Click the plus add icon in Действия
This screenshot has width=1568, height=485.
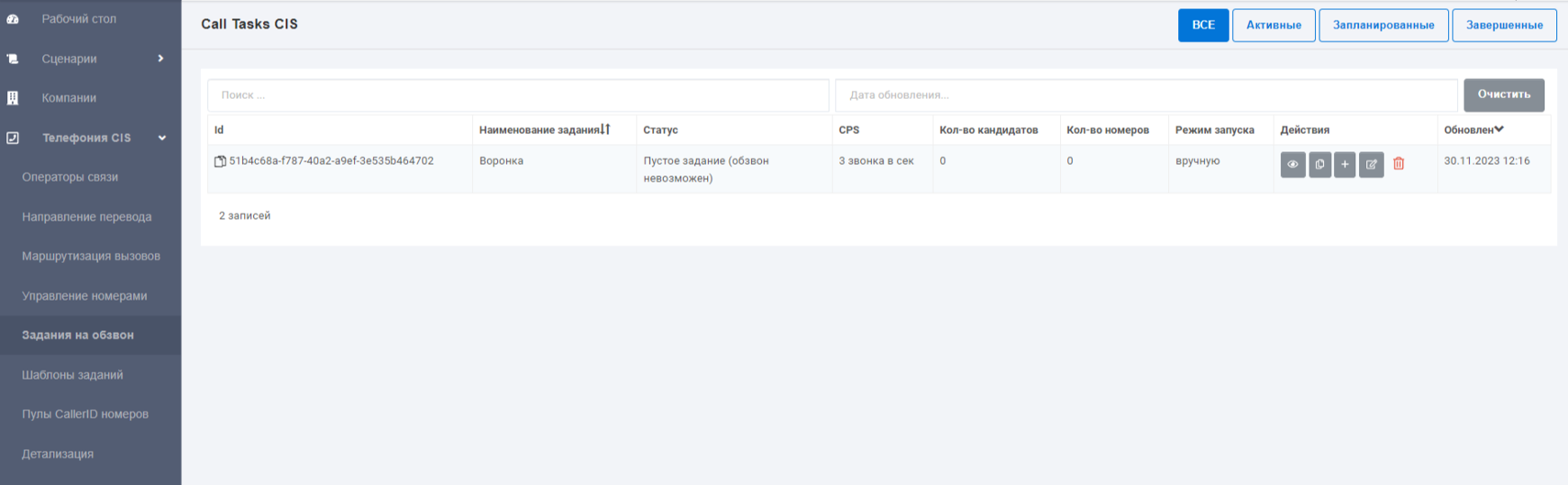tap(1344, 164)
